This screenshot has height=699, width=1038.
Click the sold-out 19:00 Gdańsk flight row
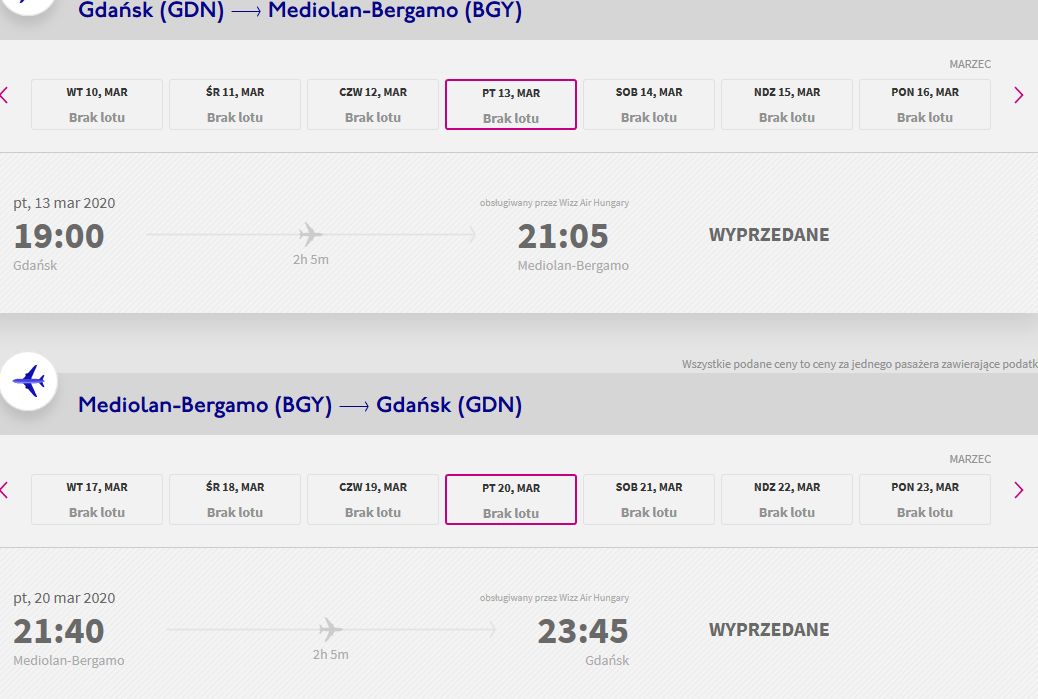420,236
